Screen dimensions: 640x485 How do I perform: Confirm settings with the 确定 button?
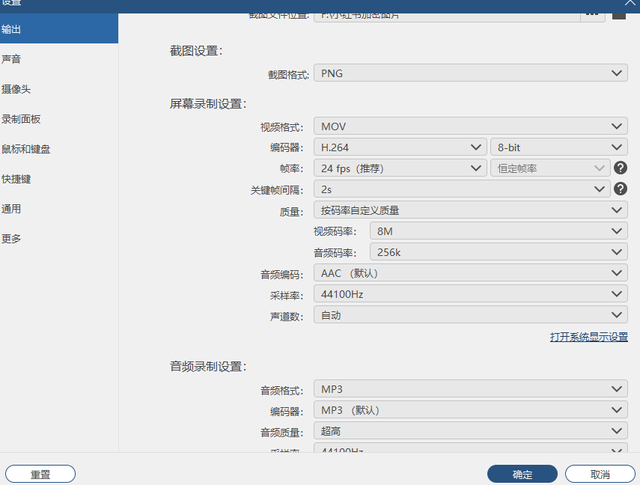point(522,474)
